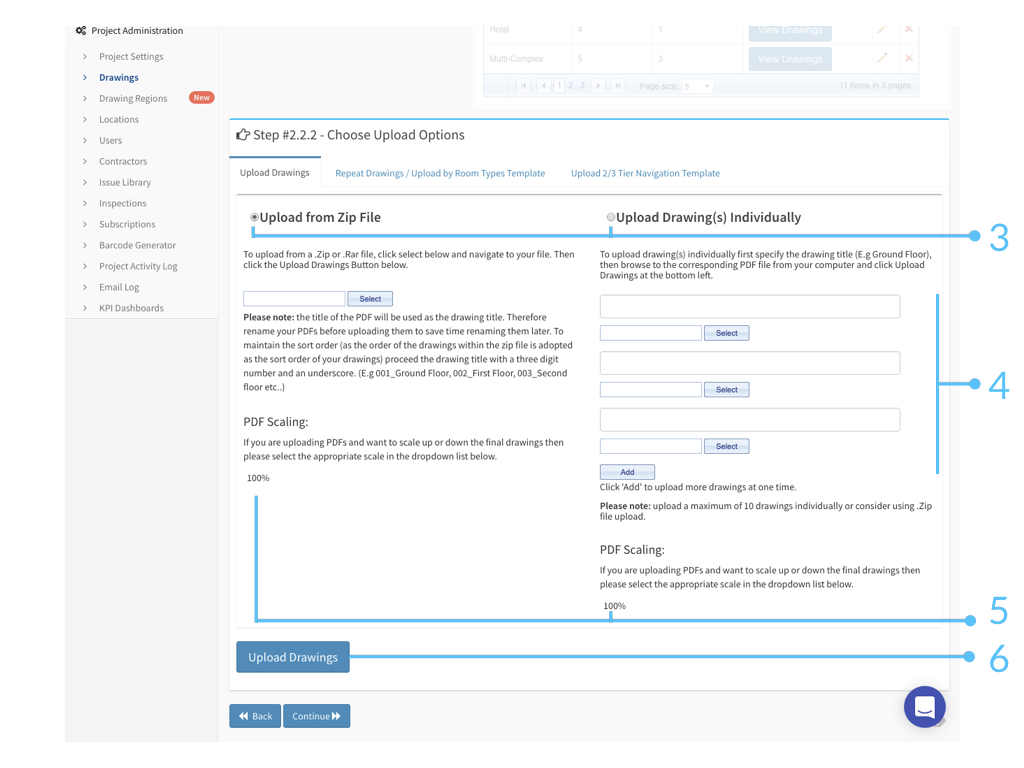Switch to the Upload Drawings tab

274,172
